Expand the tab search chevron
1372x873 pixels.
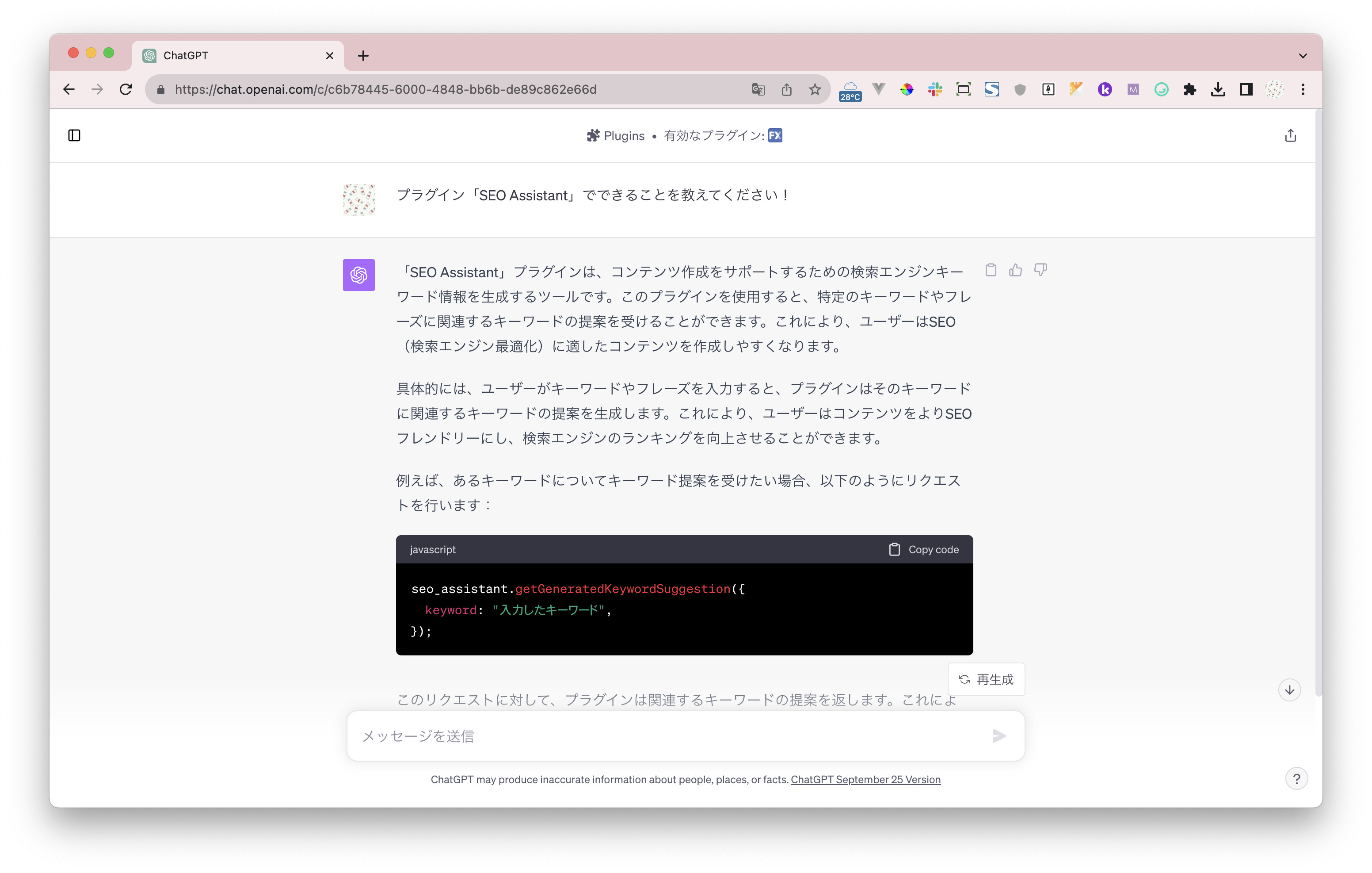1303,56
